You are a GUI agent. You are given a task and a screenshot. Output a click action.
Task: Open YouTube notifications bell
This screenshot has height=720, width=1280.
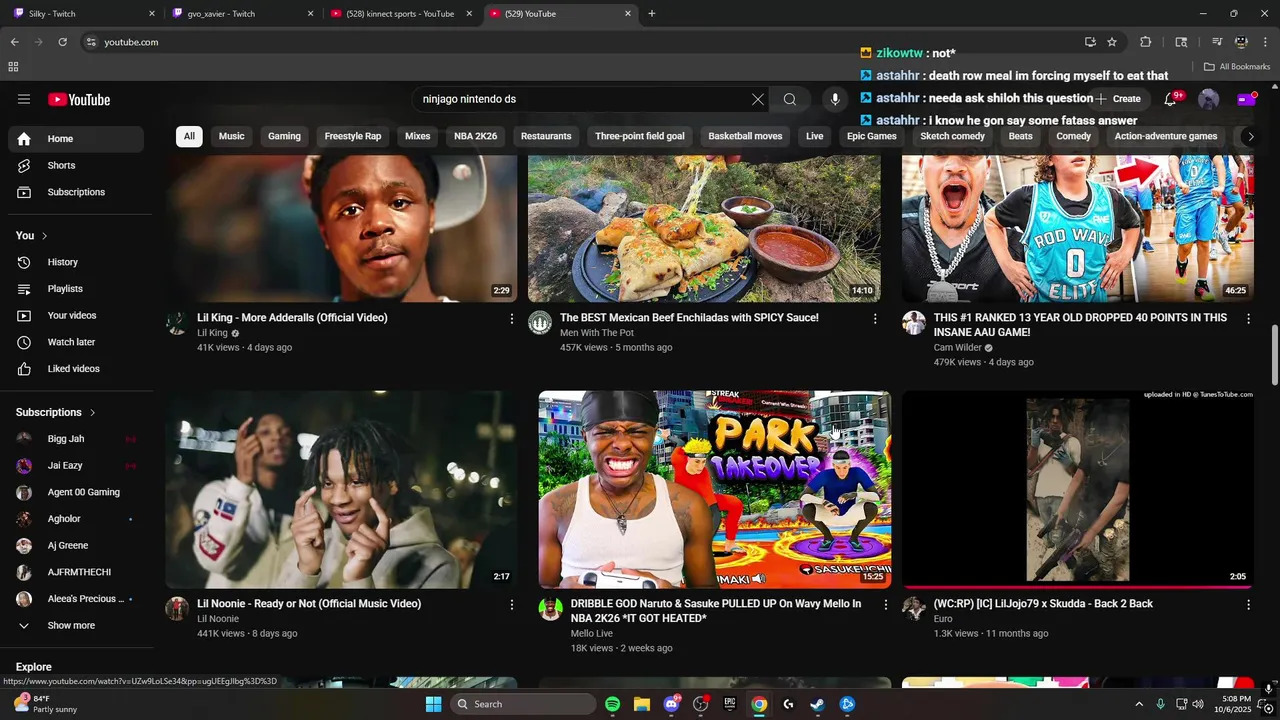coord(1170,99)
